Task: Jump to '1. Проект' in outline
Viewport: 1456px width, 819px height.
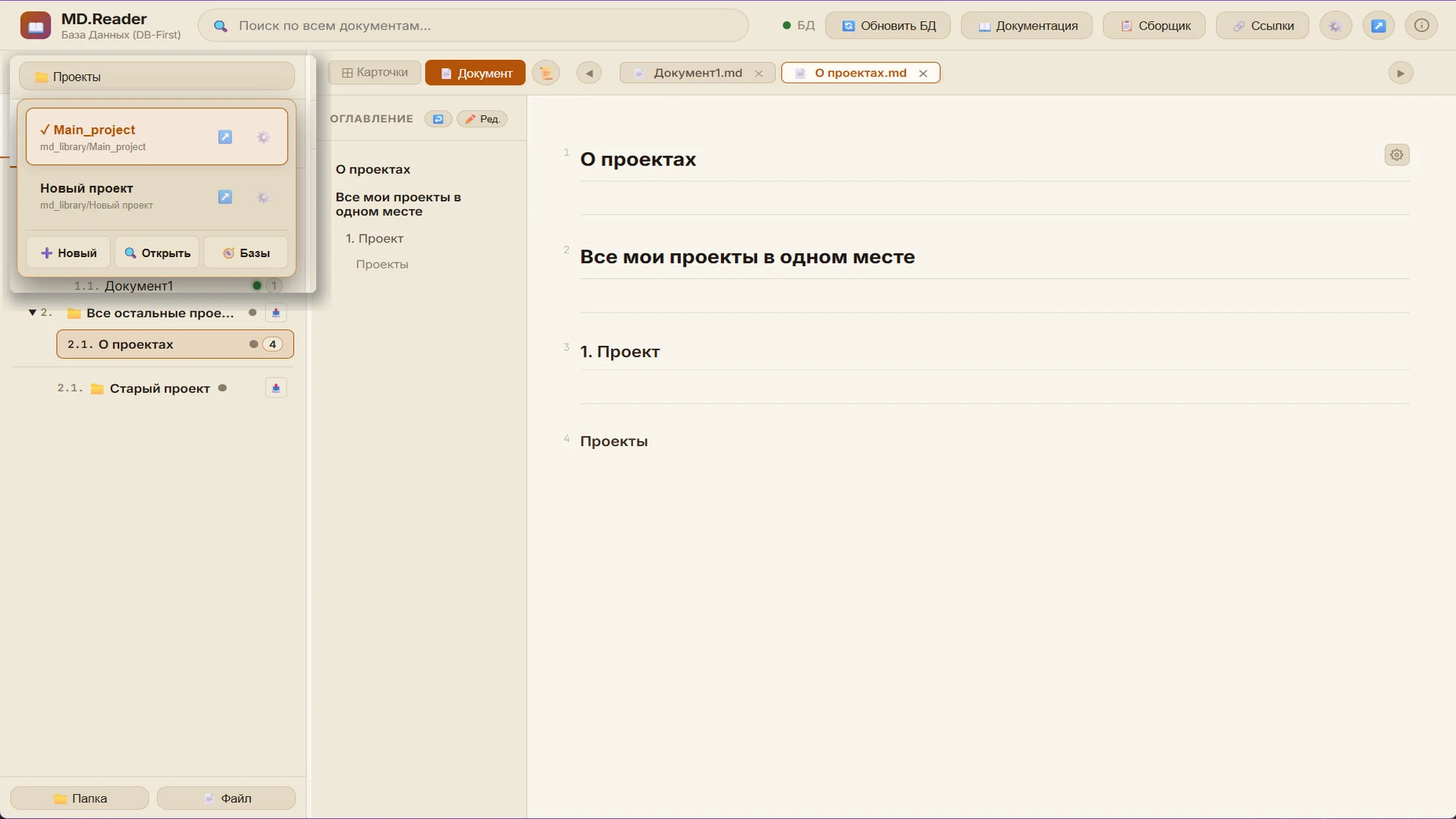Action: 375,239
